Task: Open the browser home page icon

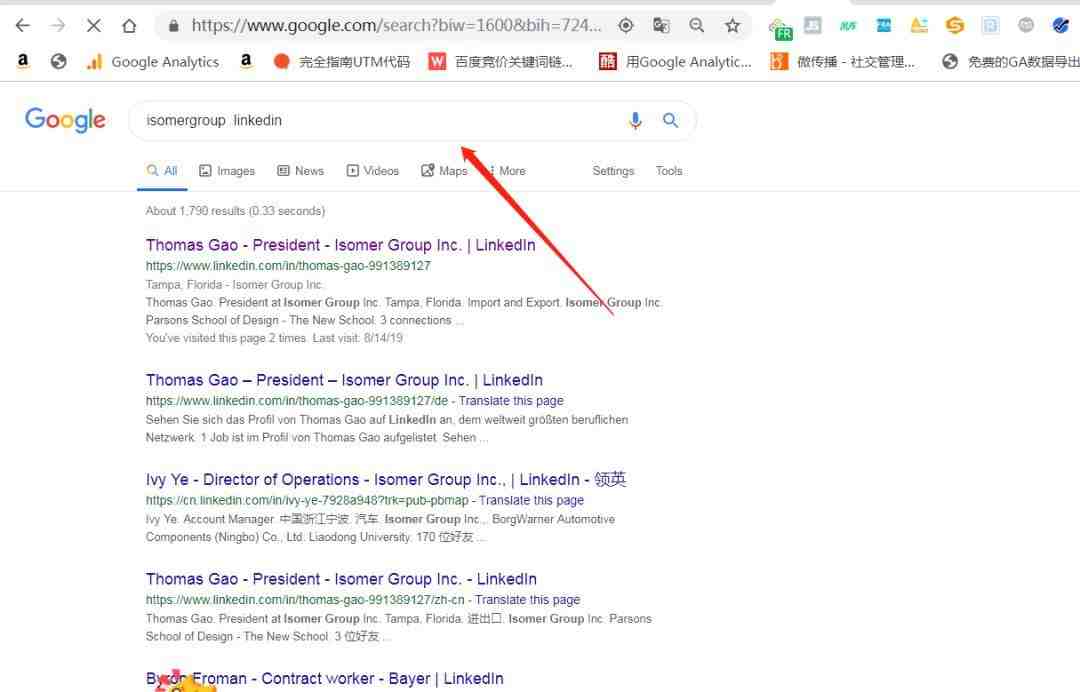Action: (129, 26)
